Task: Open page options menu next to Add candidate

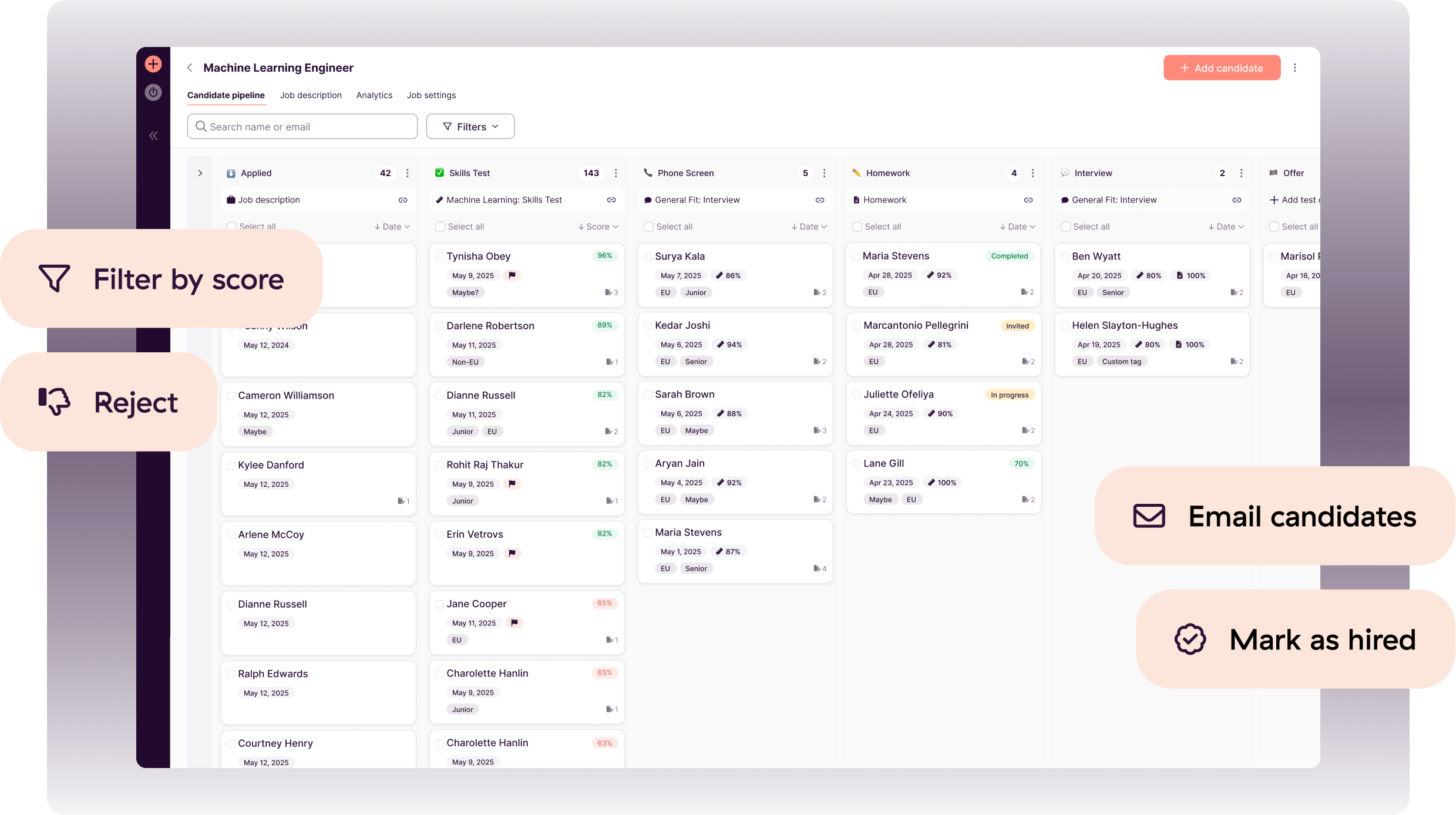Action: [x=1295, y=68]
